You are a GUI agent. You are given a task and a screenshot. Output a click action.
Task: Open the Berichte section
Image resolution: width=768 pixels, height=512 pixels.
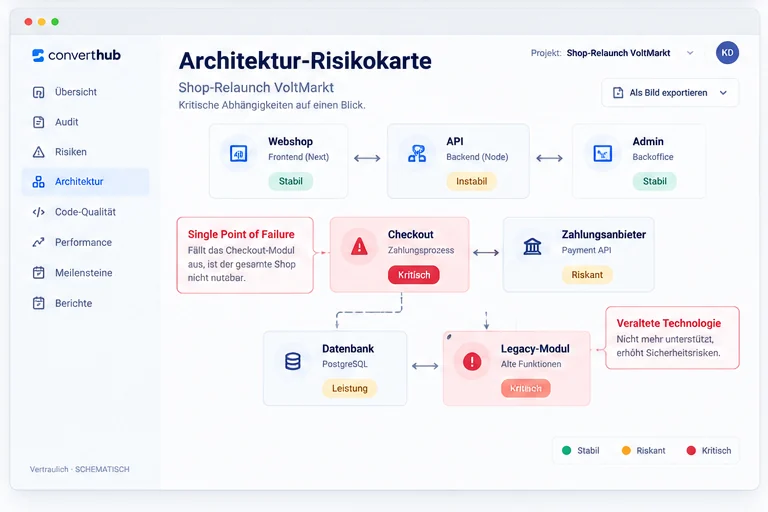pos(86,303)
